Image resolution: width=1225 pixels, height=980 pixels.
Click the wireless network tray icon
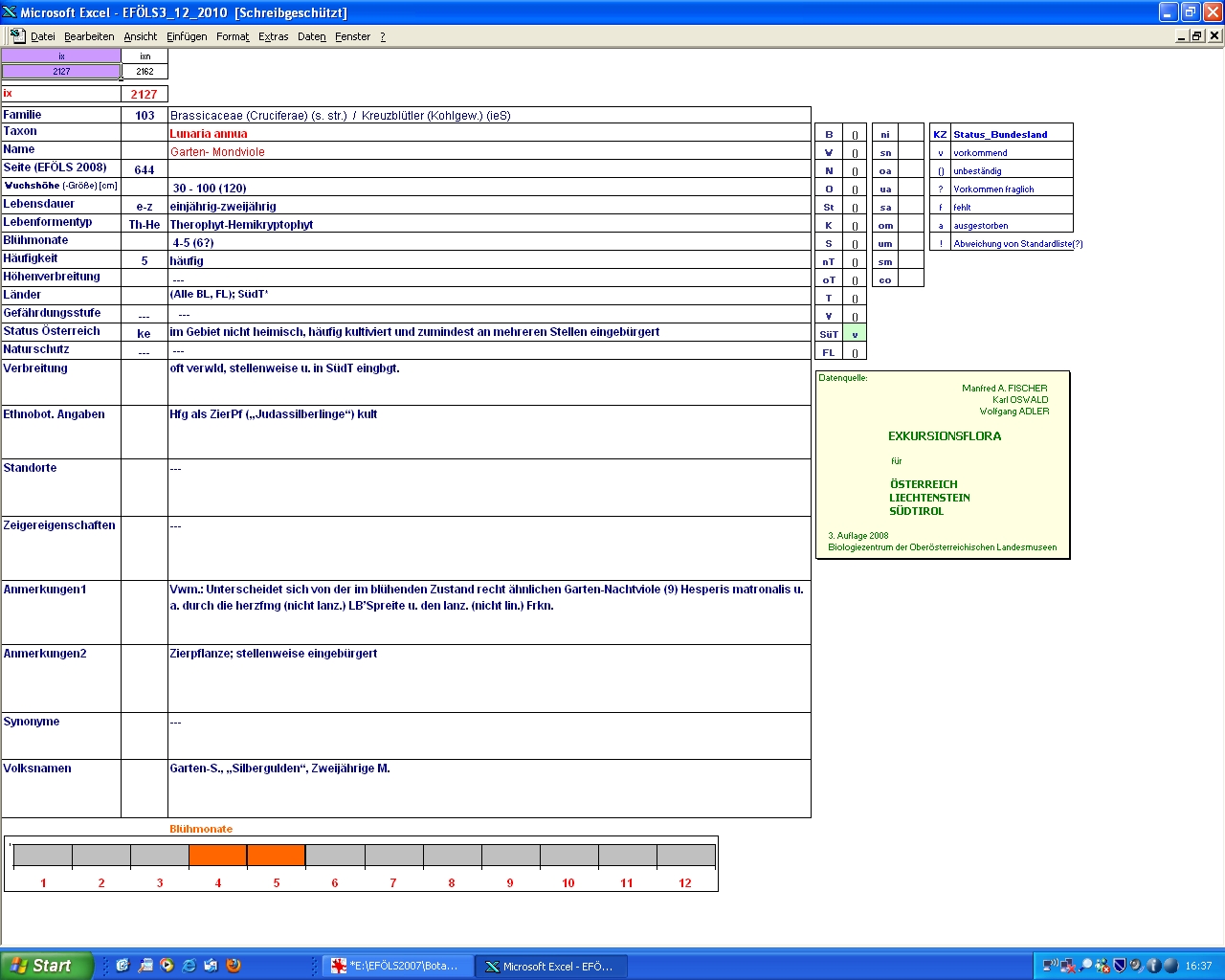pyautogui.click(x=1050, y=966)
